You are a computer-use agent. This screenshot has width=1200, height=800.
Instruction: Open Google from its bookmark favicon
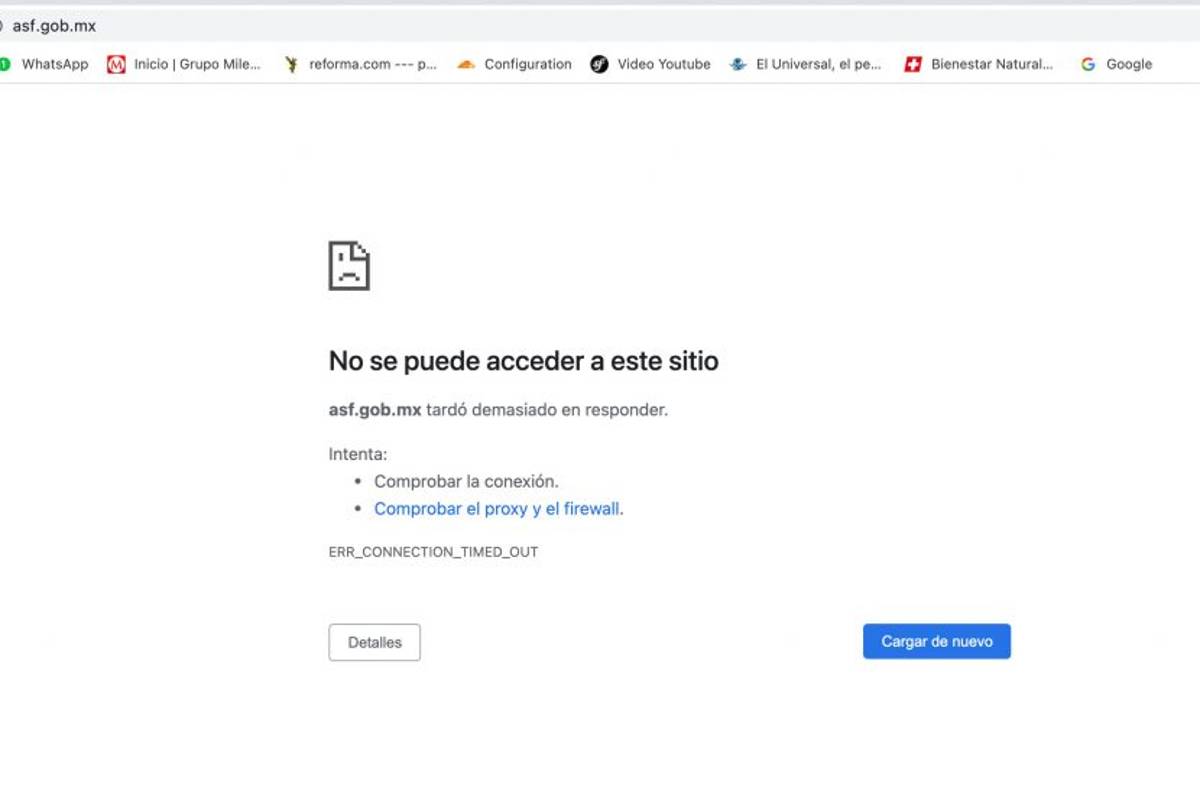[1087, 64]
